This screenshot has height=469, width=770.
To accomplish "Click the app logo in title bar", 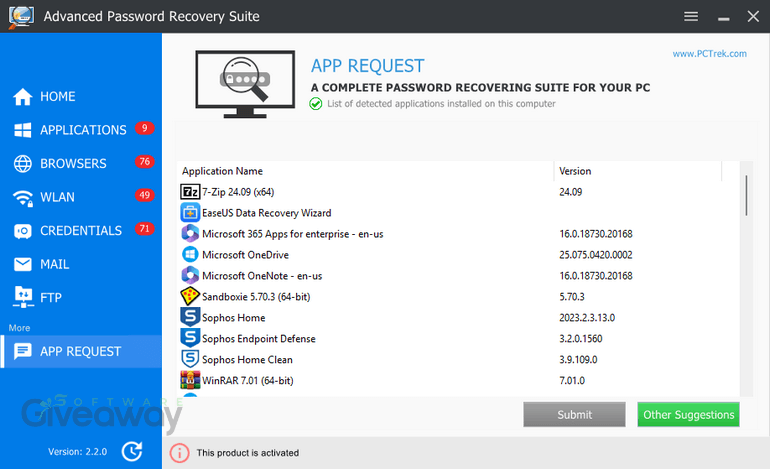I will click(x=21, y=17).
